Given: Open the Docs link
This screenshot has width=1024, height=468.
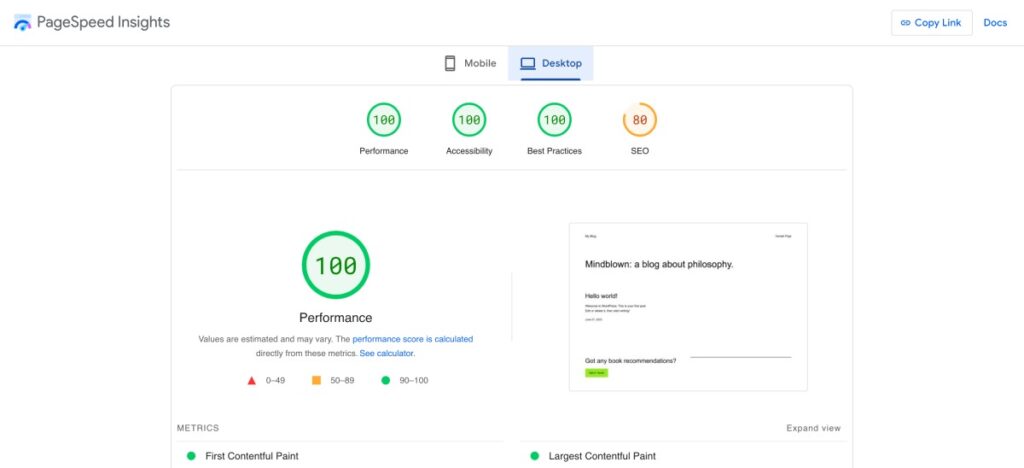Looking at the screenshot, I should pyautogui.click(x=995, y=23).
